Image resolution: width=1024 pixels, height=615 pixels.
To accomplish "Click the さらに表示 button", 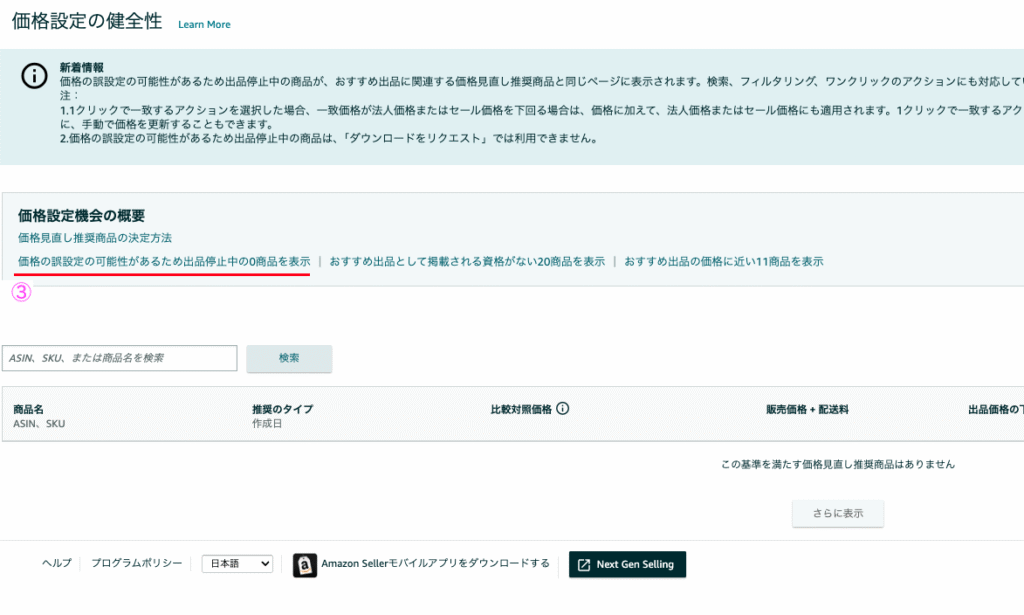I will 838,513.
